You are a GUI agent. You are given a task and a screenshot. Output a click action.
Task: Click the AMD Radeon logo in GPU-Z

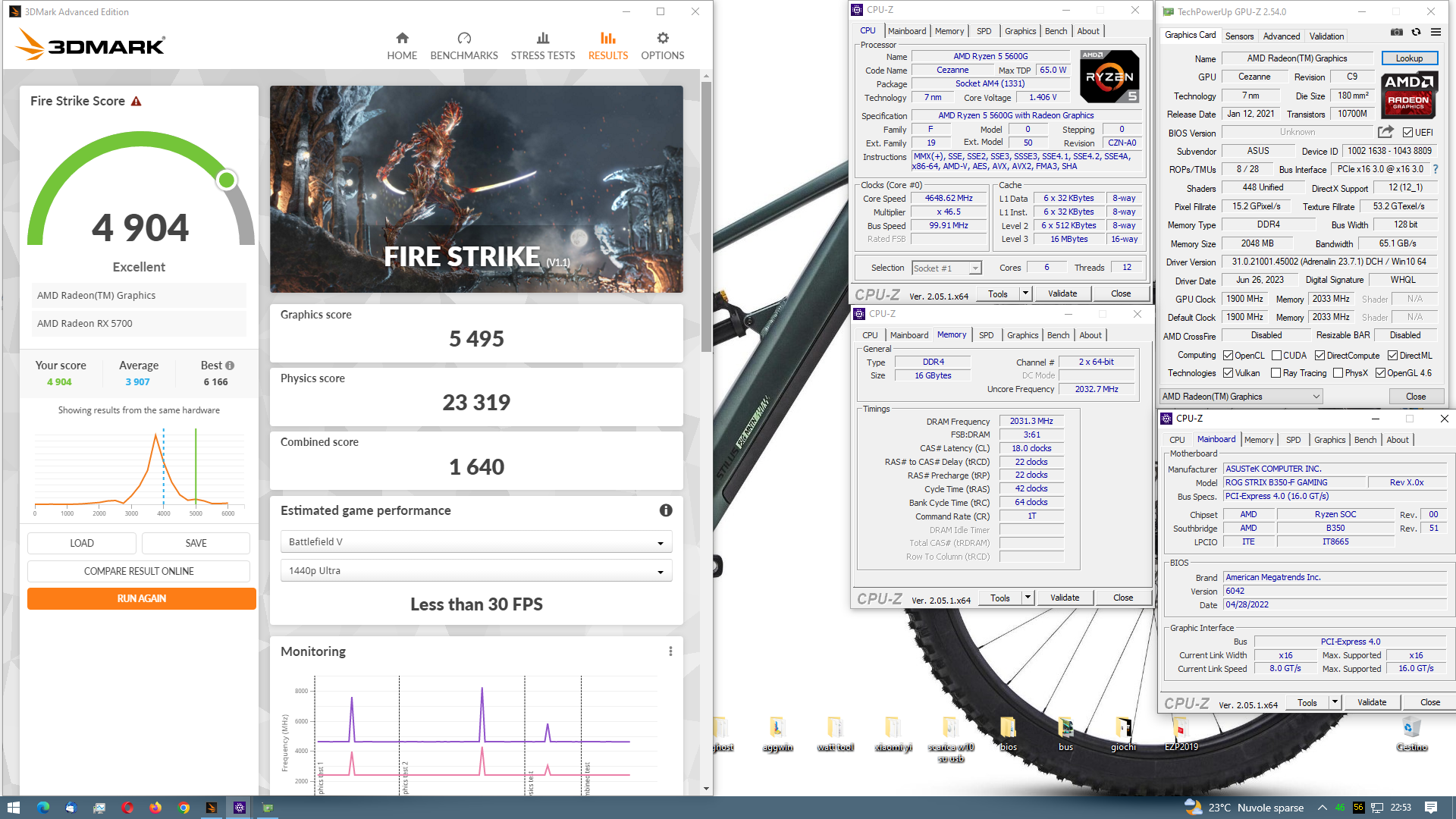1408,95
